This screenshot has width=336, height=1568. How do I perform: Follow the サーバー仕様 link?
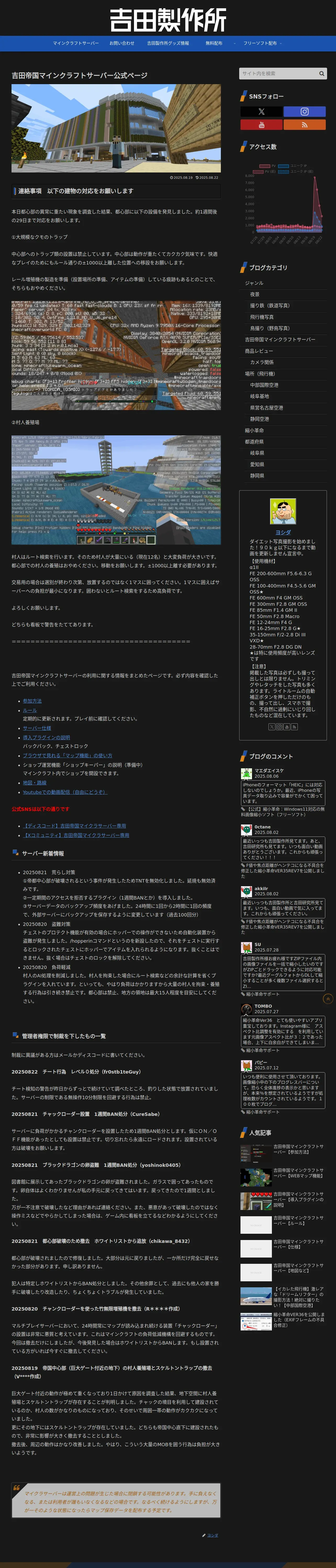coord(37,728)
